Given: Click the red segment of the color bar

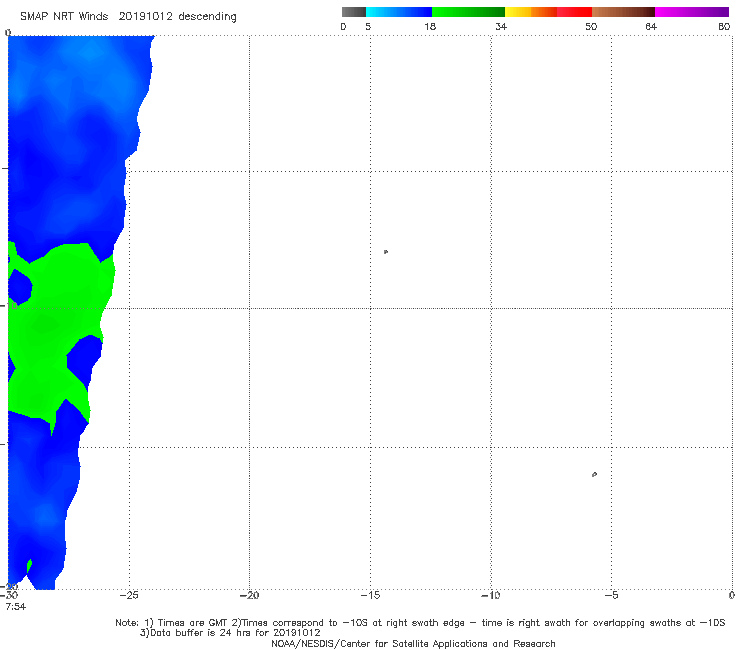Looking at the screenshot, I should point(574,12).
